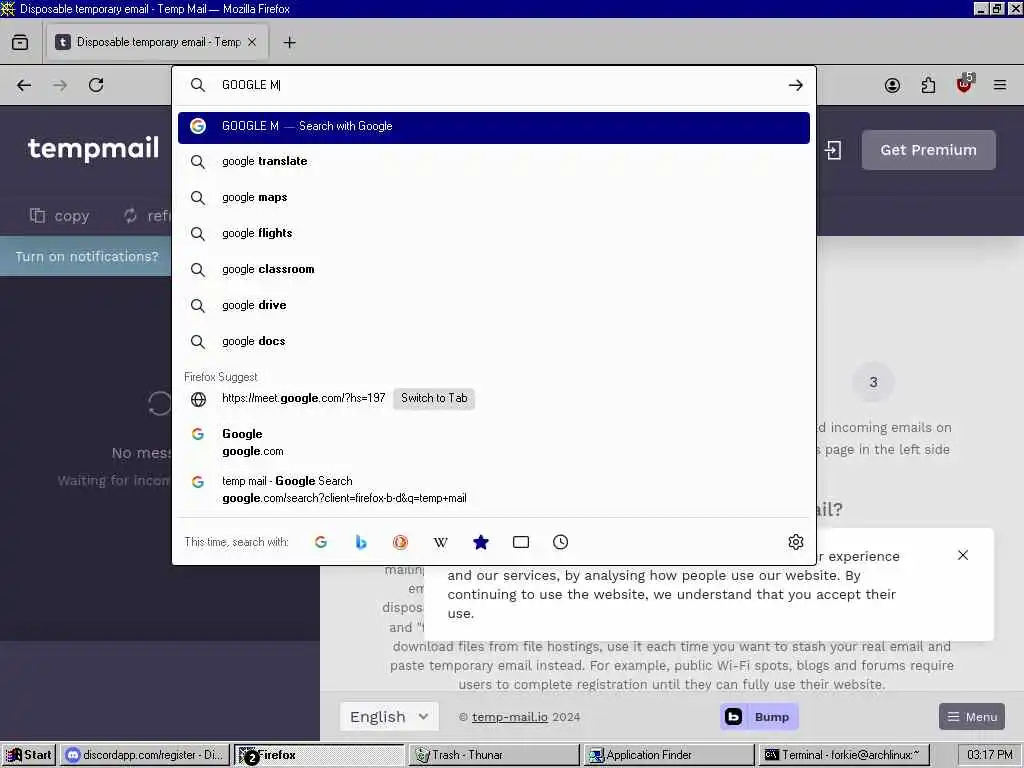Search this time with DuckDuckGo icon
Screen dimensions: 1024x768
pos(400,542)
